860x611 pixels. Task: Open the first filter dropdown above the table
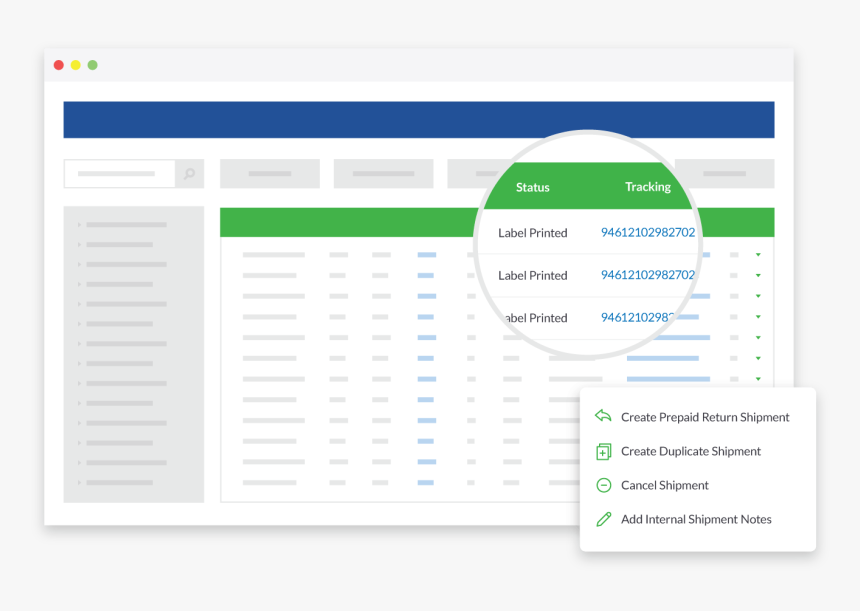tap(269, 173)
